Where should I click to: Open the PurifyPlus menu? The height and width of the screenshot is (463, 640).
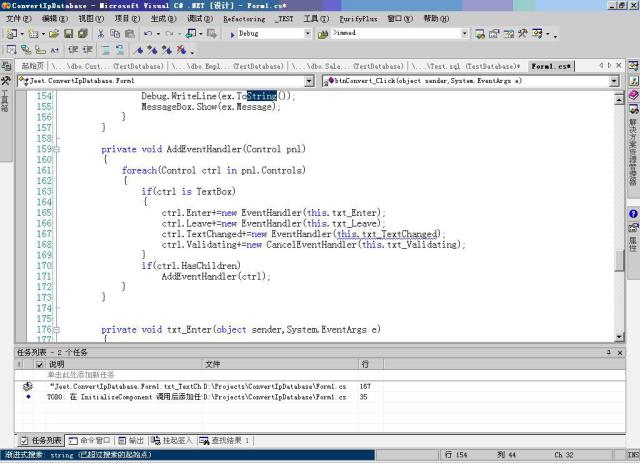[358, 19]
